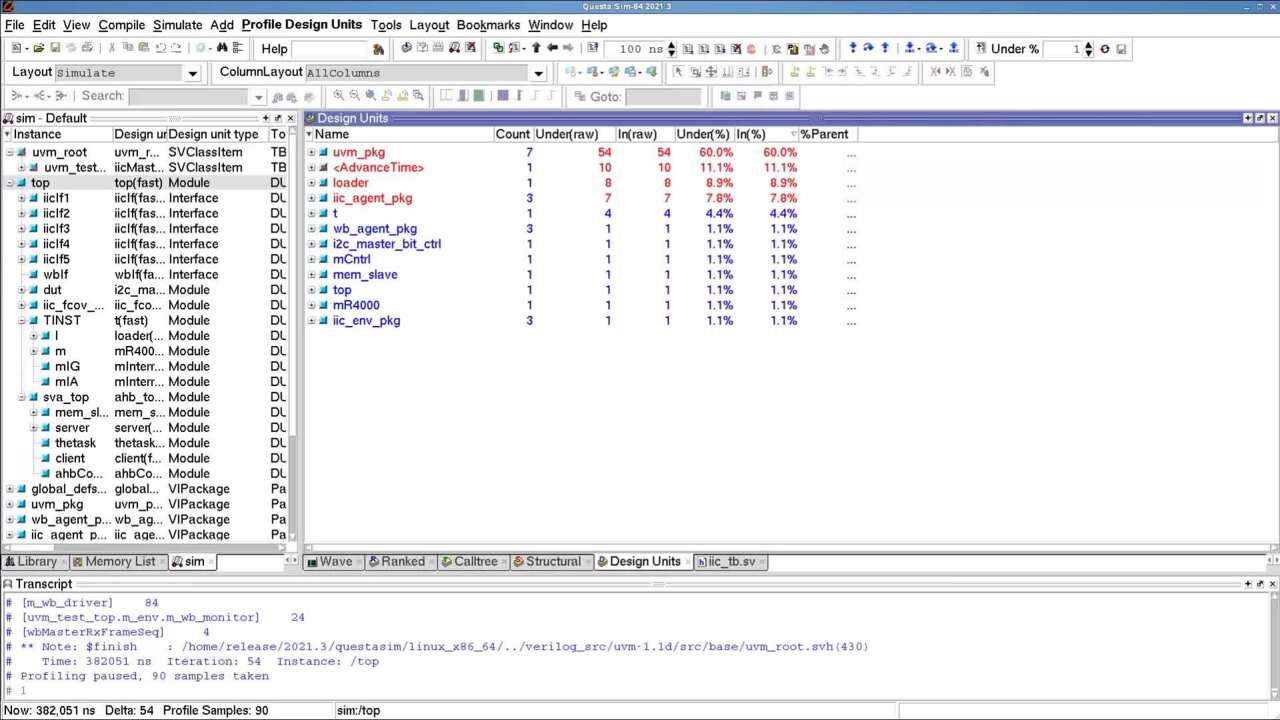Click the run length 100 ns field
This screenshot has width=1280, height=720.
pos(634,49)
